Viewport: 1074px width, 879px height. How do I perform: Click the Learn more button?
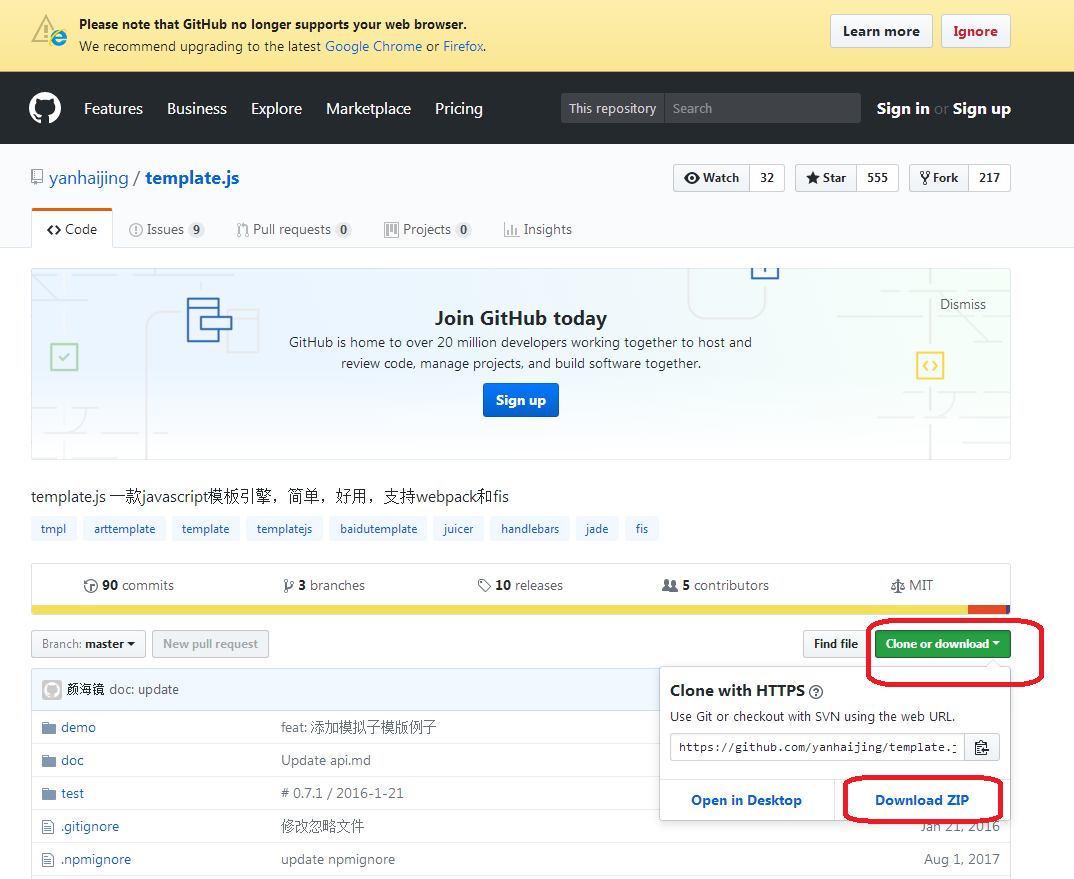click(x=881, y=32)
